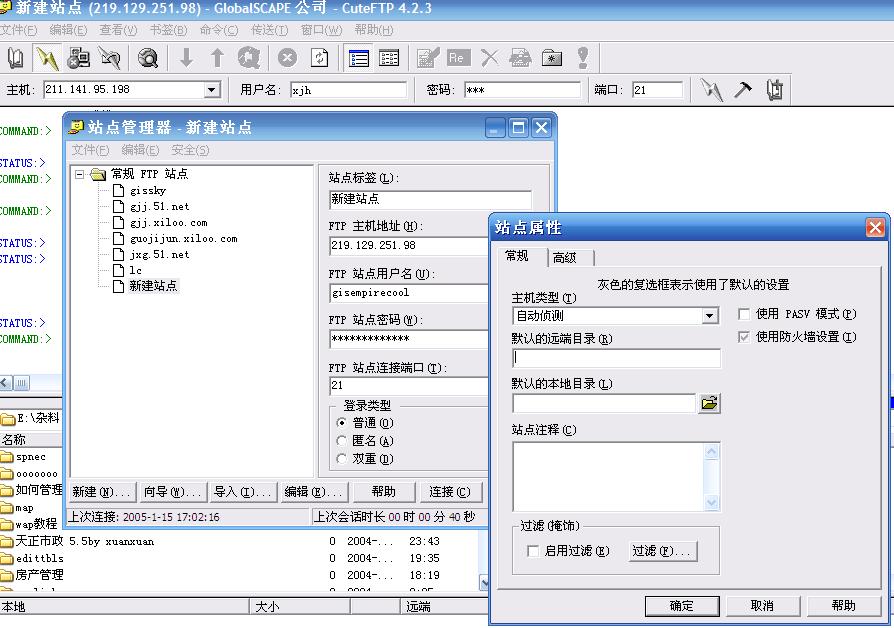
Task: Collapse the 常规 FTP 站点 tree node
Action: (x=80, y=174)
